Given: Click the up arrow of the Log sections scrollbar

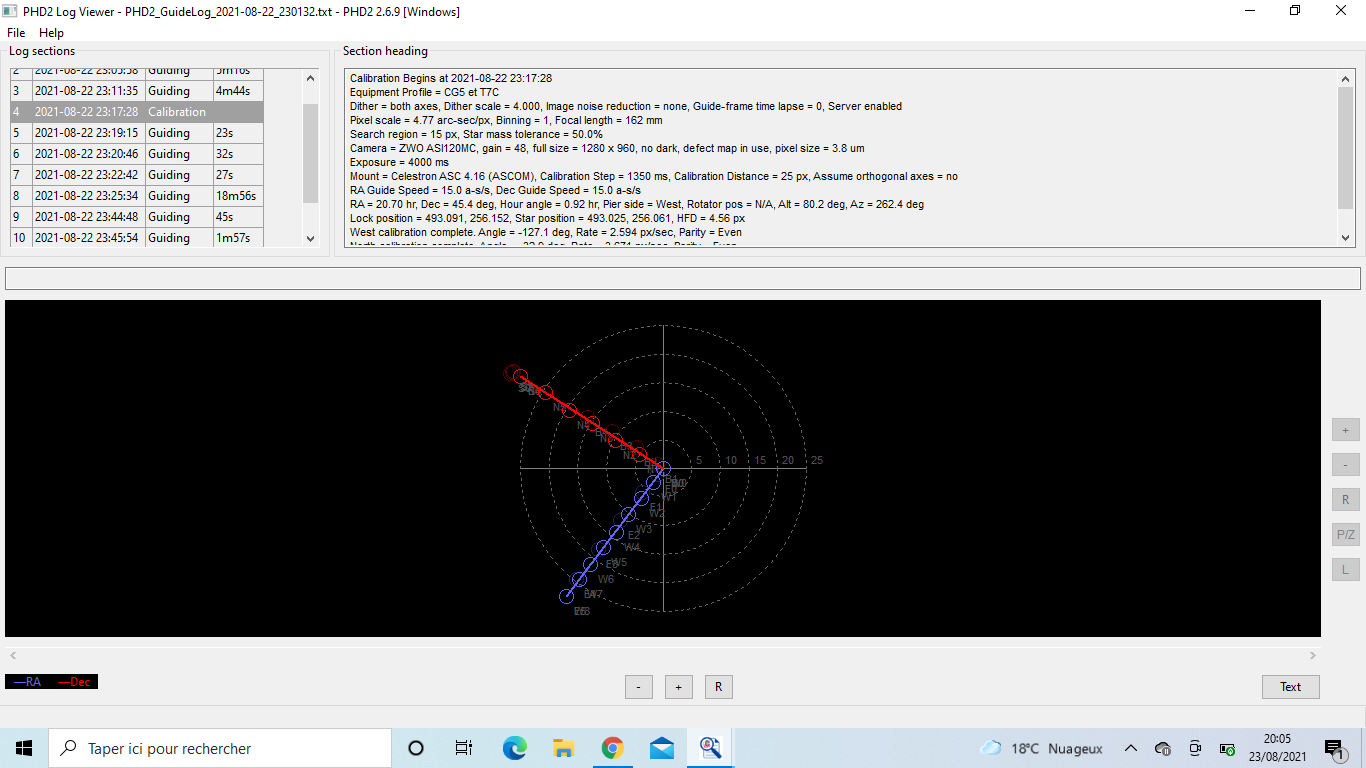Looking at the screenshot, I should point(310,78).
